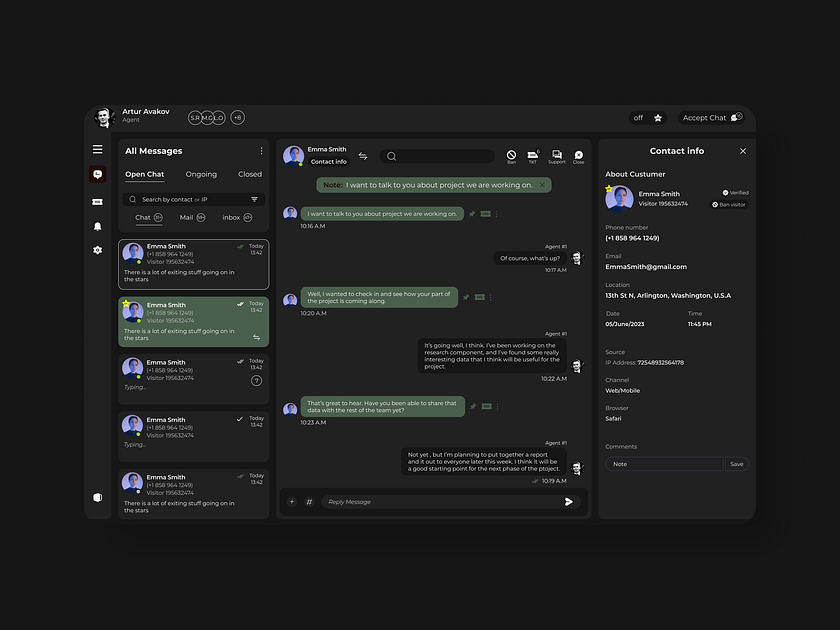This screenshot has width=840, height=630.
Task: Open settings gear in the sidebar
Action: click(x=97, y=250)
